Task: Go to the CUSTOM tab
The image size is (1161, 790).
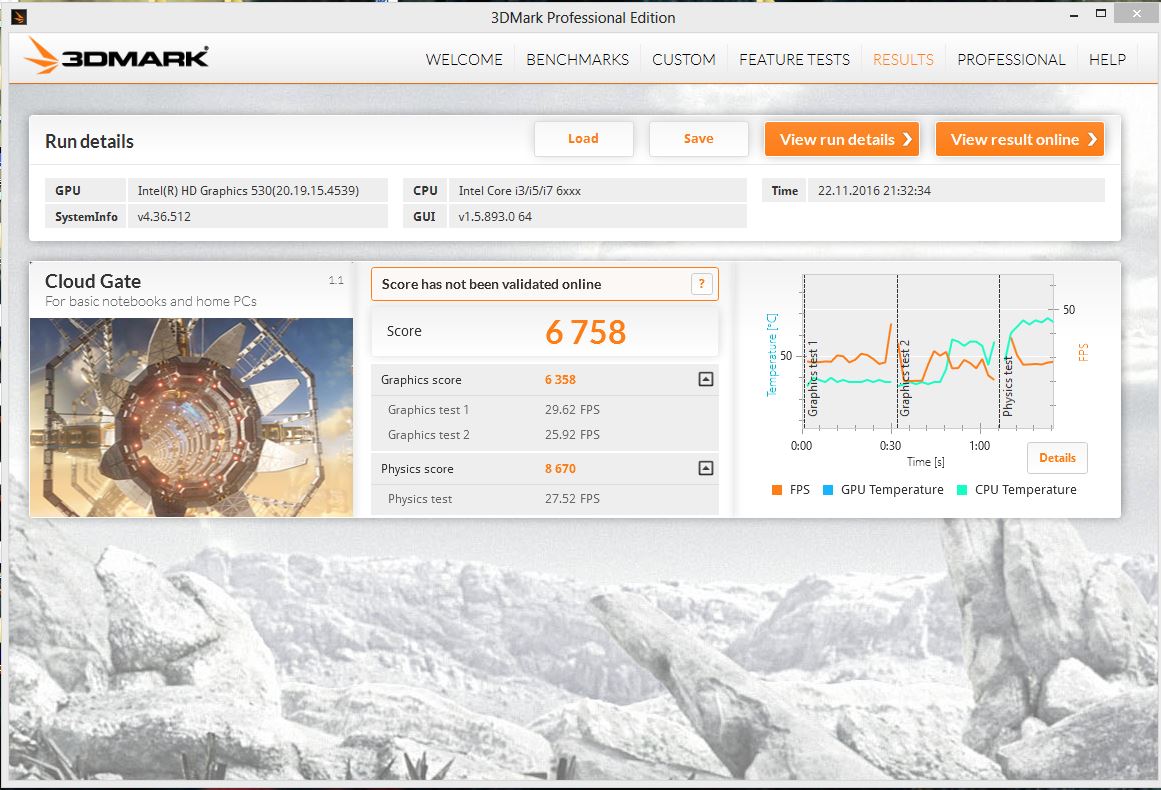Action: (683, 59)
